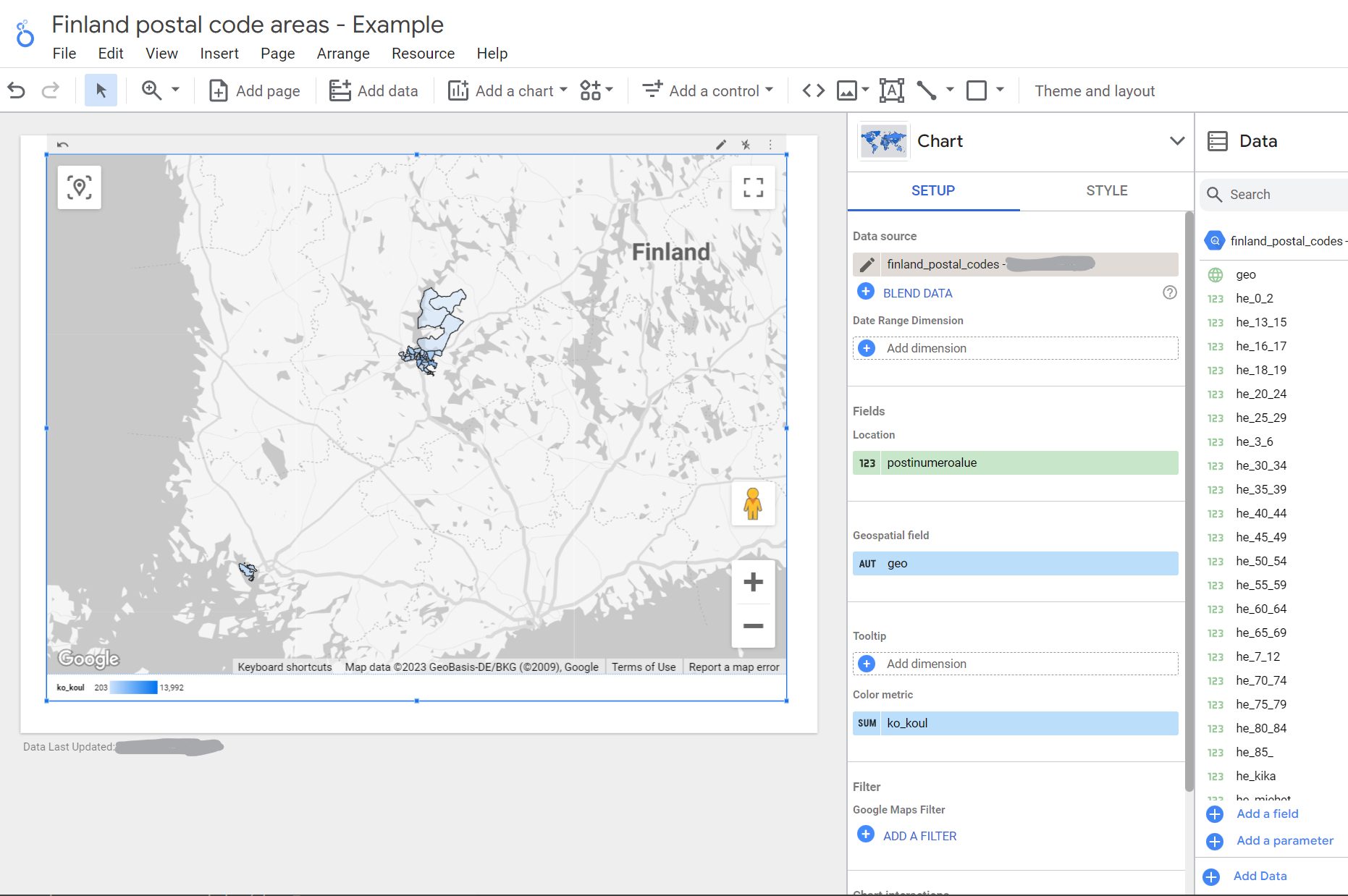This screenshot has width=1348, height=896.
Task: Expand the Chart type chevron
Action: (x=1177, y=140)
